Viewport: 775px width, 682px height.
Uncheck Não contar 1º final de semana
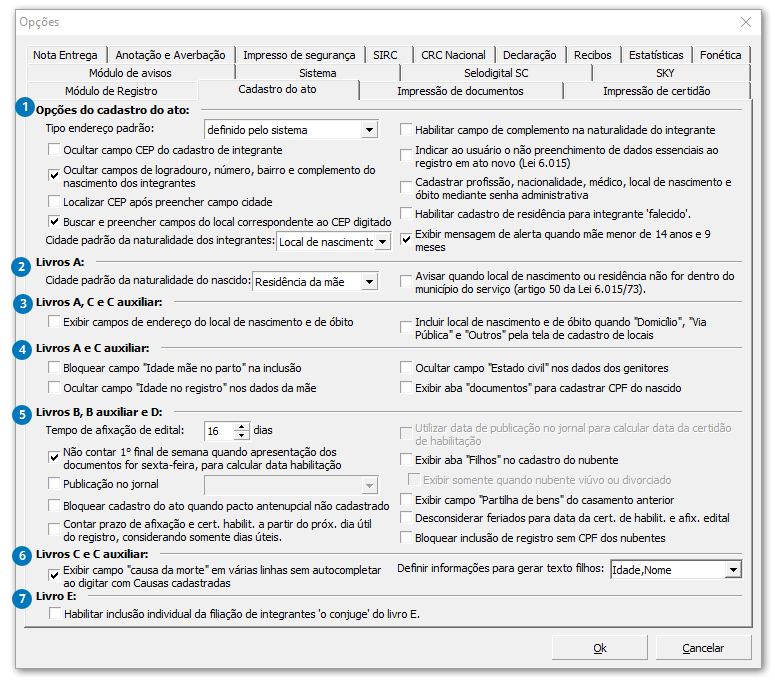tap(54, 457)
